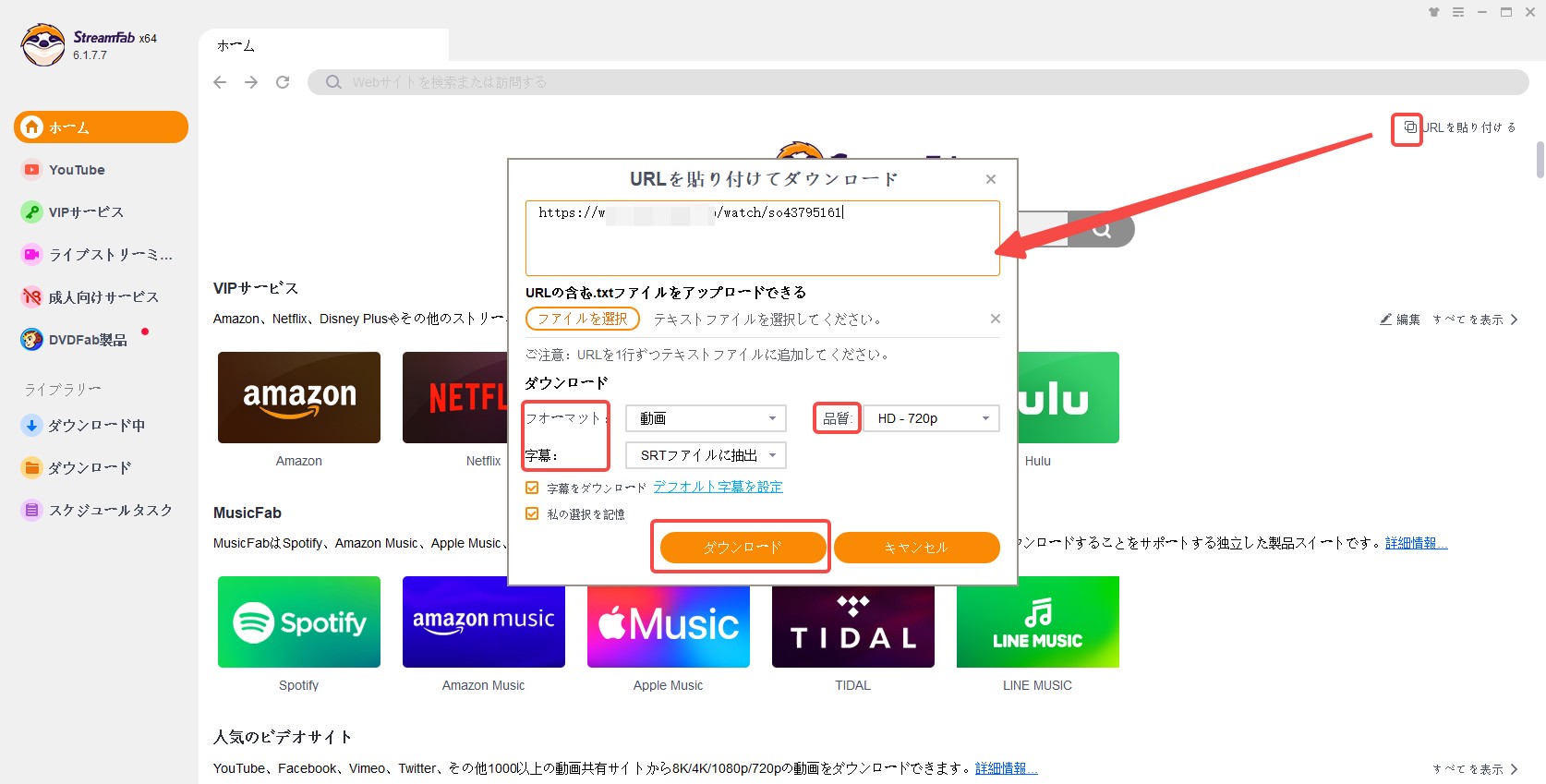Click the vertical scrollbar thumb on the right

point(1540,159)
